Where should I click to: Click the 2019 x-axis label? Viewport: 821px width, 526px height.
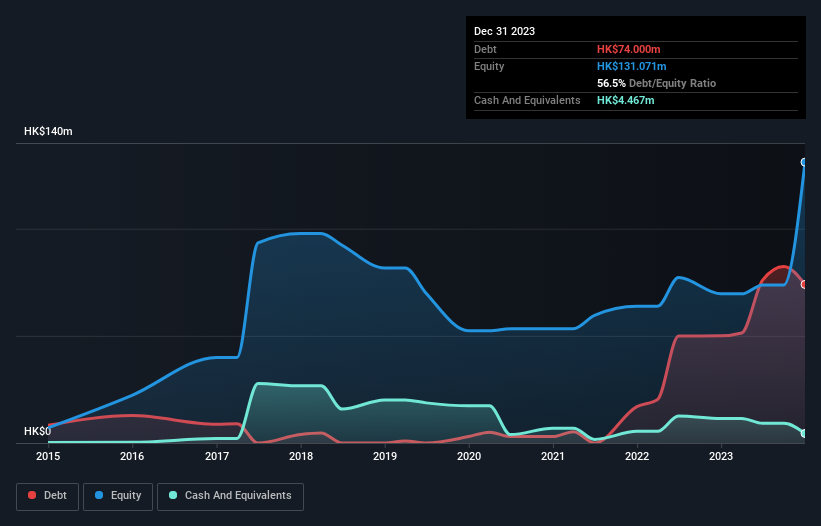pyautogui.click(x=385, y=456)
